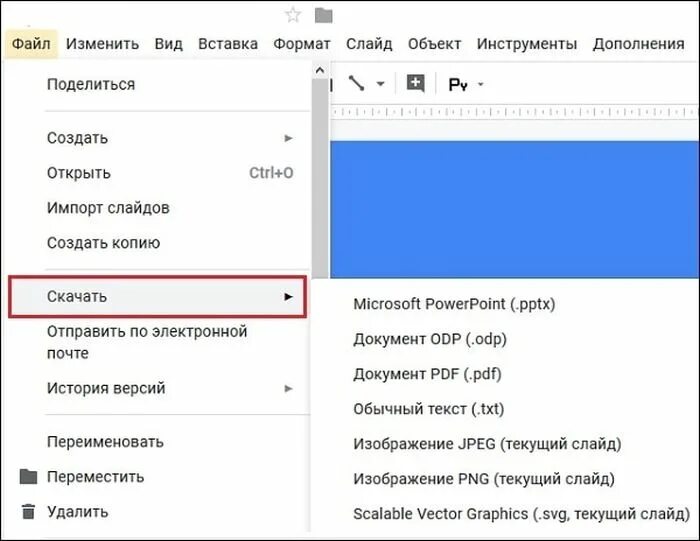The width and height of the screenshot is (700, 541).
Task: Open the Объект menu
Action: click(x=434, y=44)
